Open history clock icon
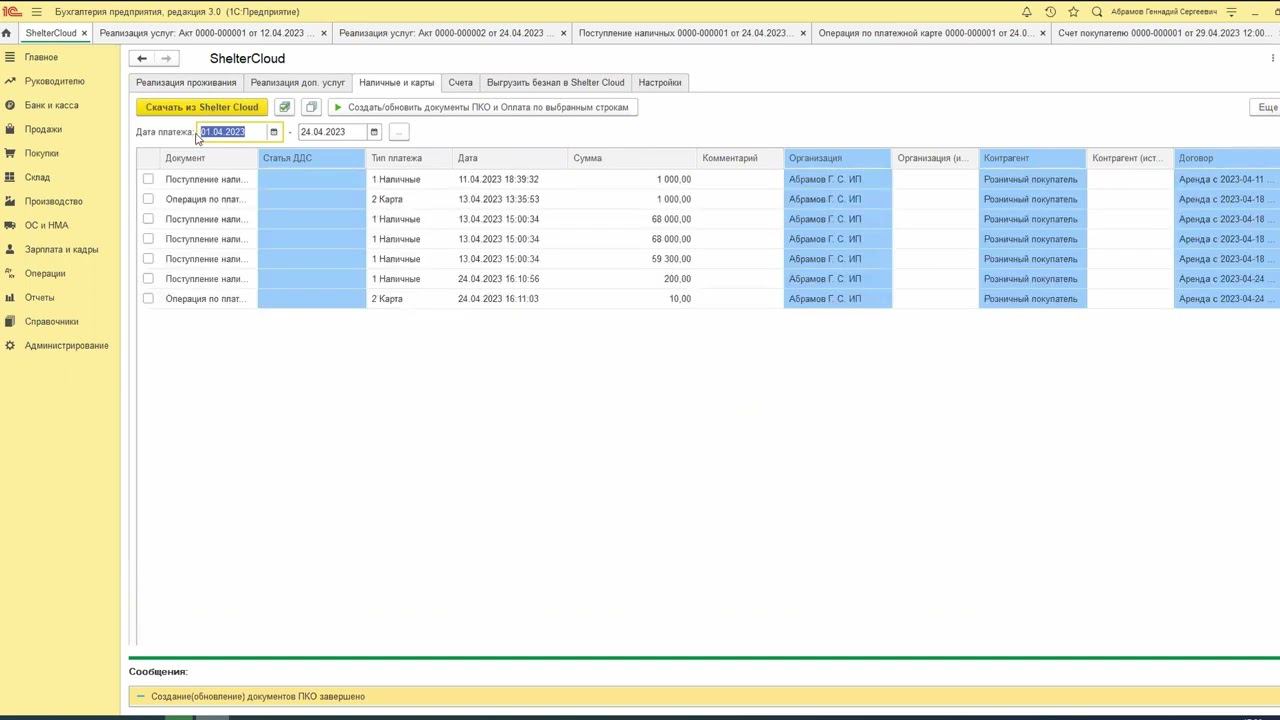 [x=1050, y=12]
